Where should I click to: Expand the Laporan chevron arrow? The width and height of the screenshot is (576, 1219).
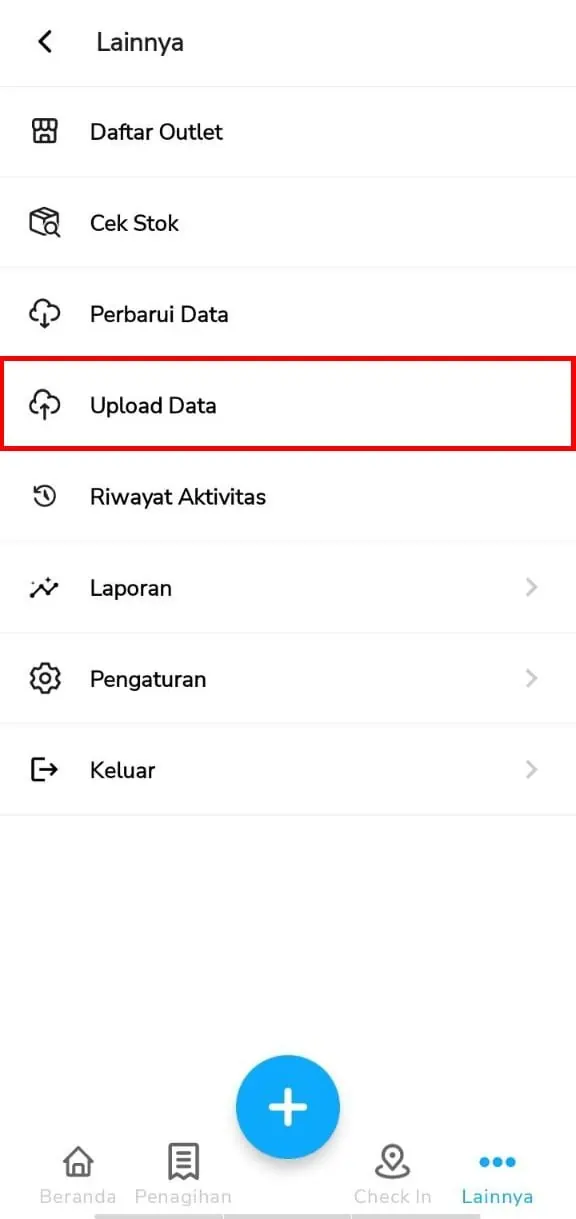(531, 587)
